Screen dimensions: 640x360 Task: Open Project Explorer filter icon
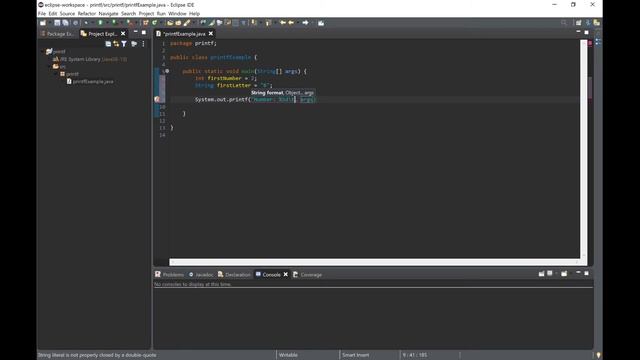tap(124, 44)
